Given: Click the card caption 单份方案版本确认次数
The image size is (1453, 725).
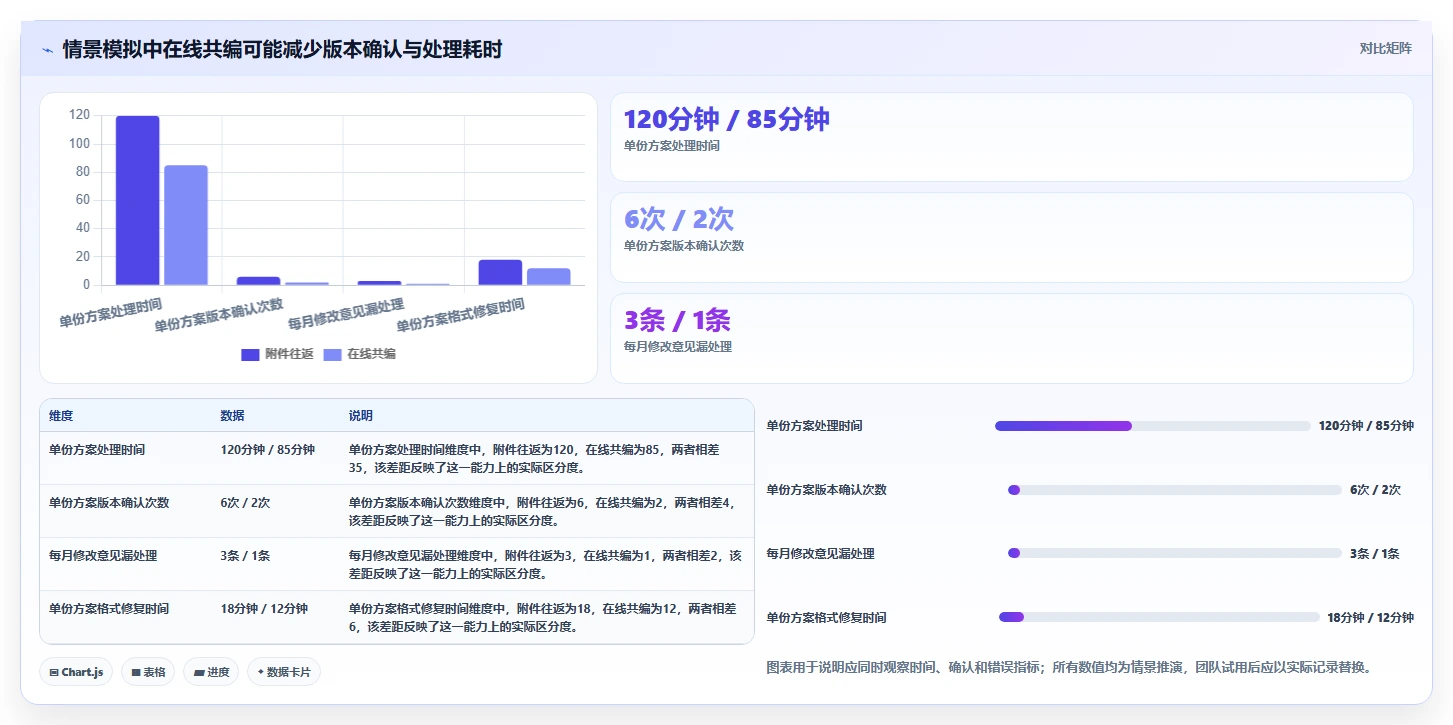Looking at the screenshot, I should pyautogui.click(x=684, y=246).
